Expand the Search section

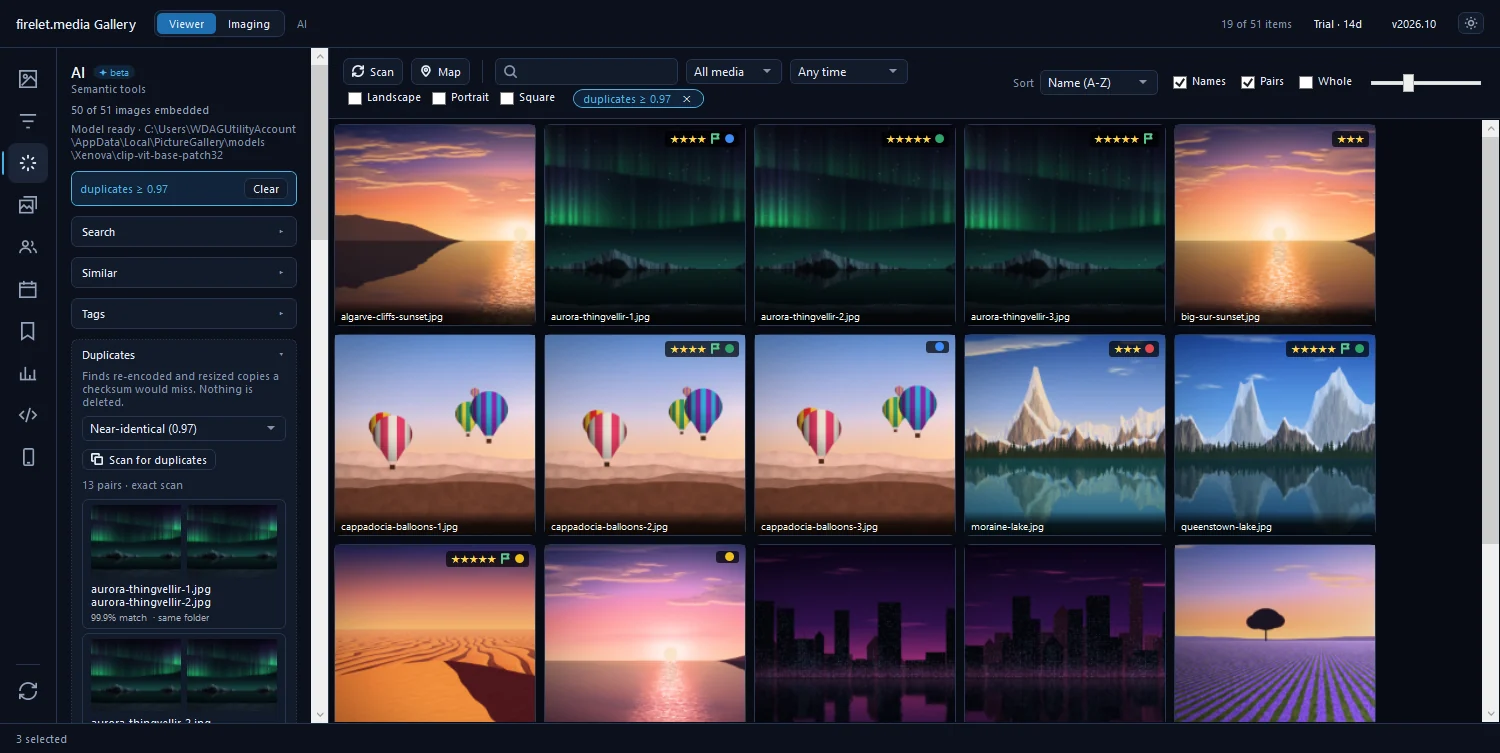coord(184,232)
